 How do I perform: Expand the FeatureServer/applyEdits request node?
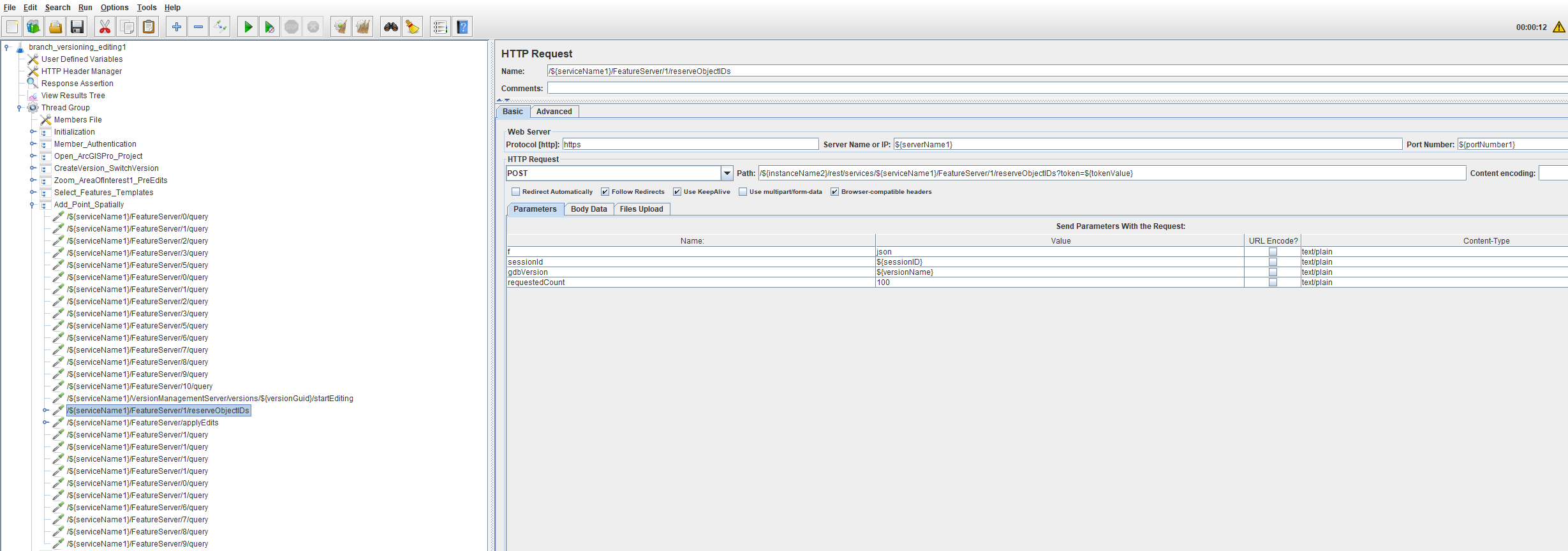point(45,423)
